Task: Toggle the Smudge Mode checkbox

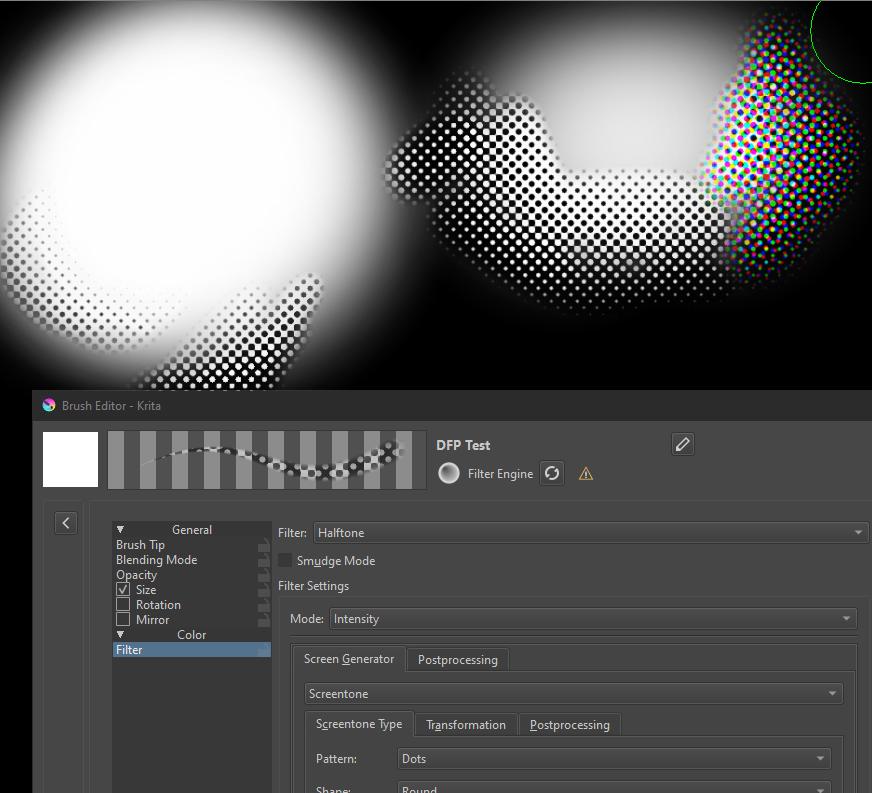Action: (x=286, y=561)
